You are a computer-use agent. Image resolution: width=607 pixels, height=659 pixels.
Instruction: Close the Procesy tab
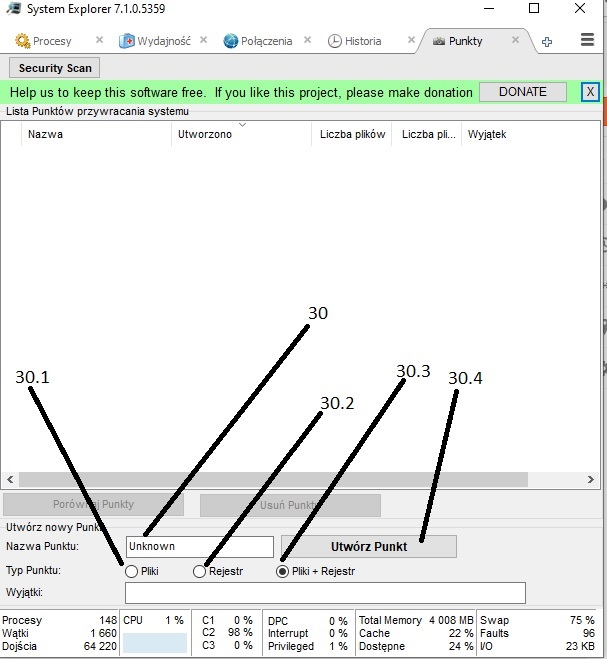99,40
